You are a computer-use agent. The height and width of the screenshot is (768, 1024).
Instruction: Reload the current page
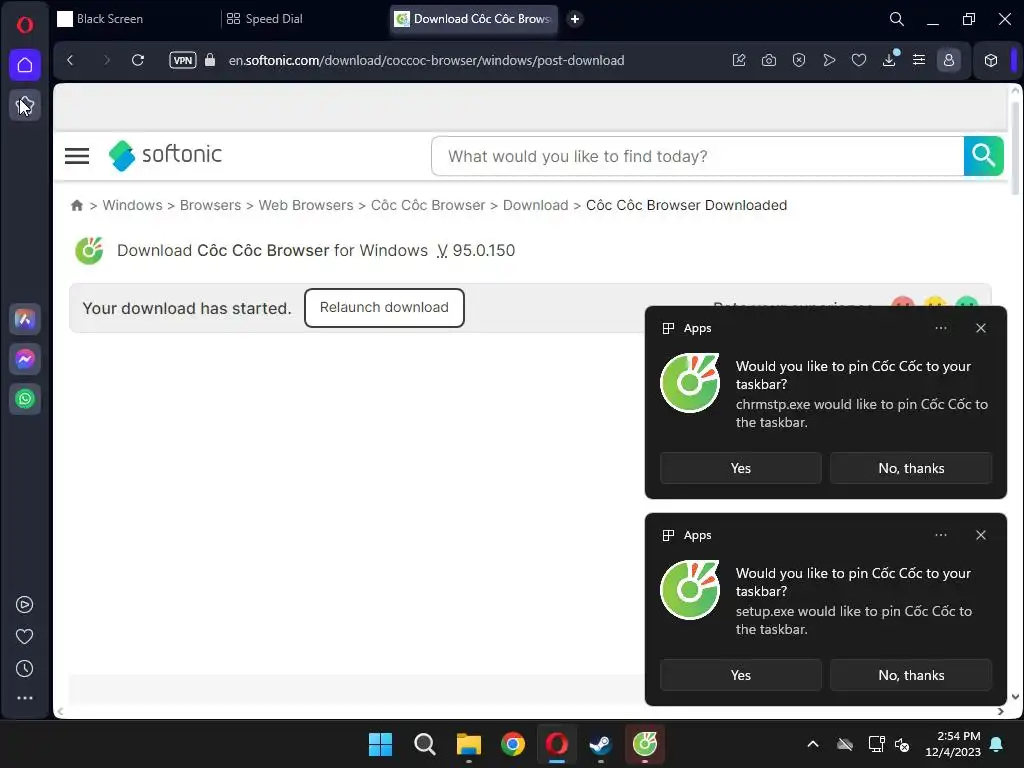click(x=138, y=60)
